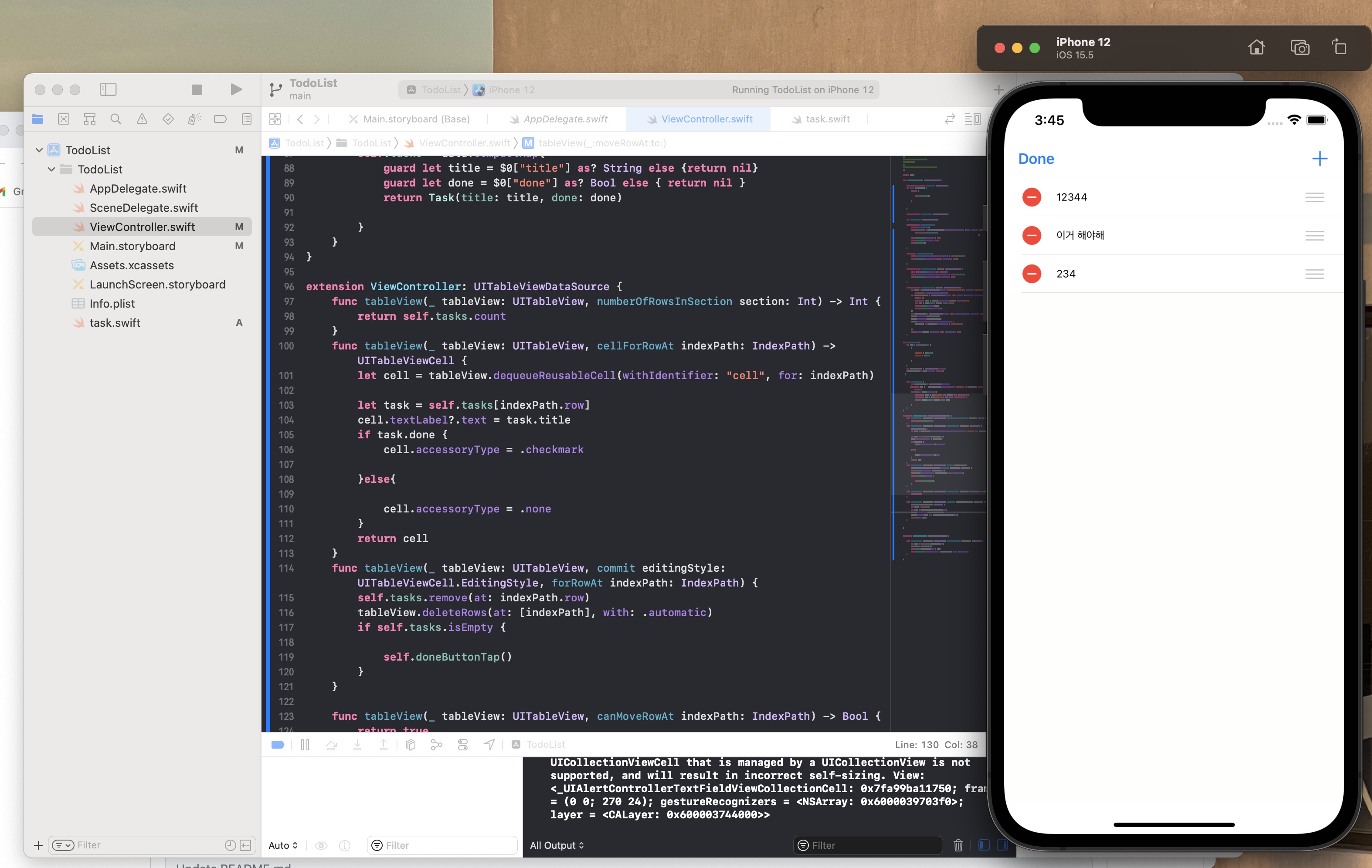Viewport: 1372px width, 868px height.
Task: Toggle breakpoints in the debug bar
Action: [x=278, y=744]
